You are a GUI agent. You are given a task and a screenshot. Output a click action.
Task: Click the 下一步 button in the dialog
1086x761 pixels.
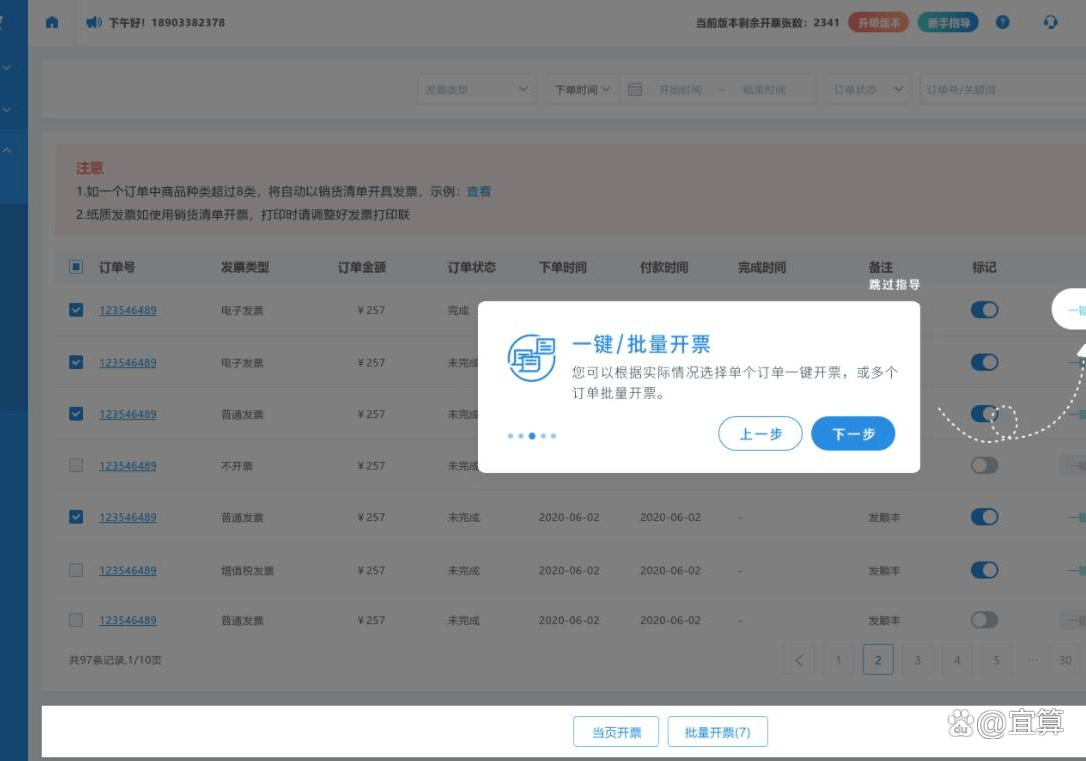852,433
